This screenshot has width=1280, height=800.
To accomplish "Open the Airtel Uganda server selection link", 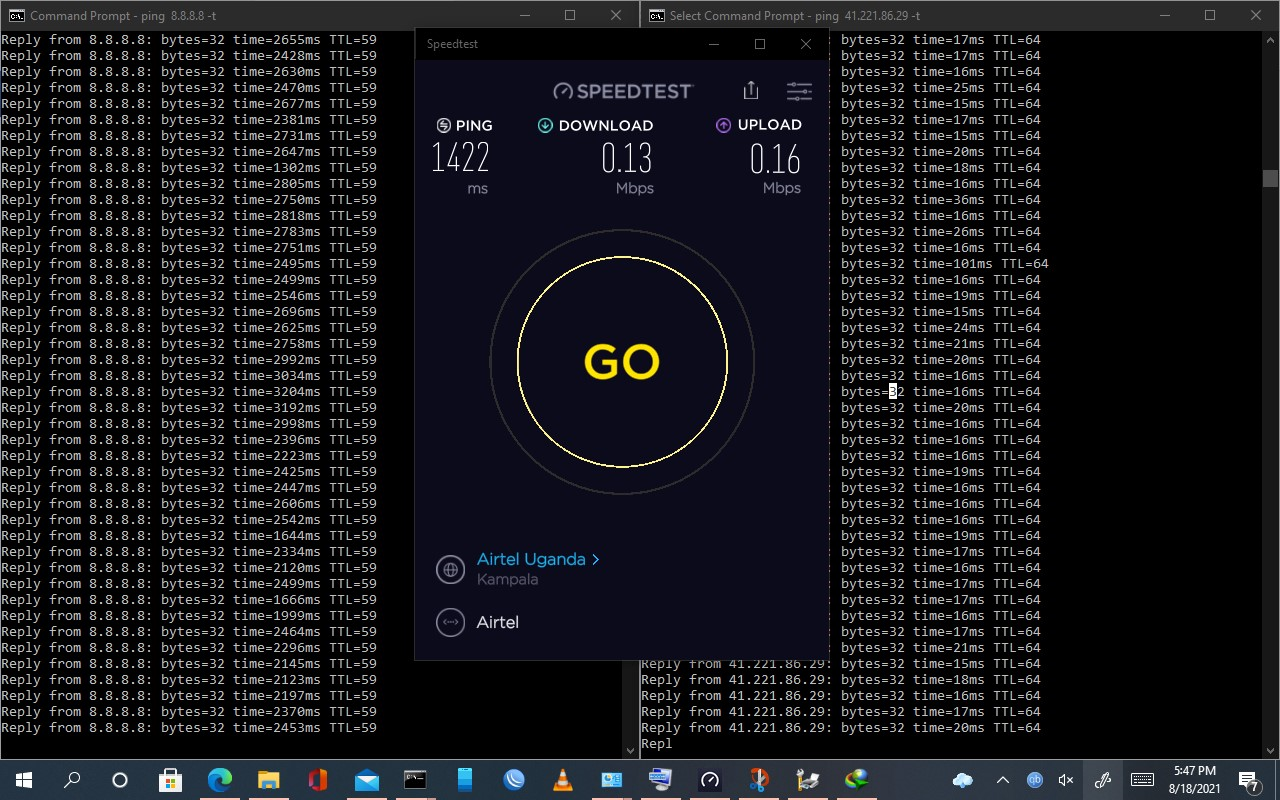I will pos(537,559).
